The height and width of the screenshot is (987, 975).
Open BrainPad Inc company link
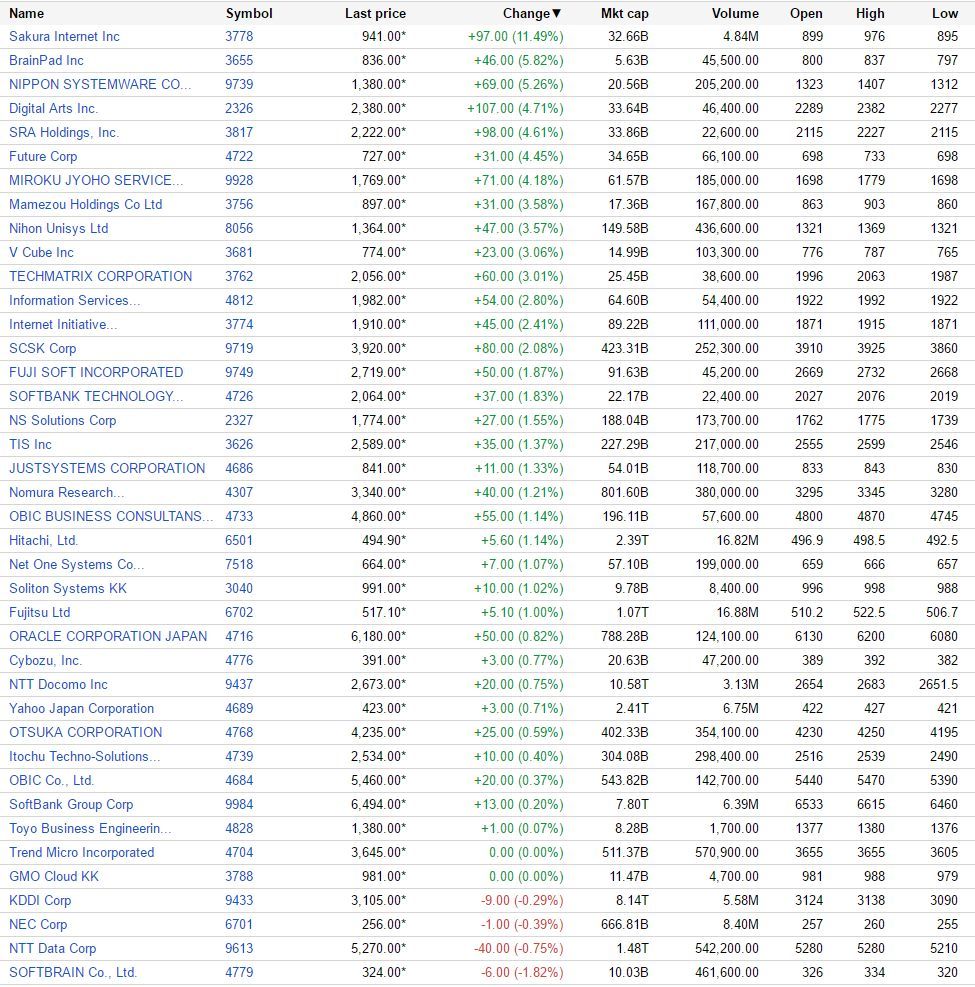tap(46, 60)
